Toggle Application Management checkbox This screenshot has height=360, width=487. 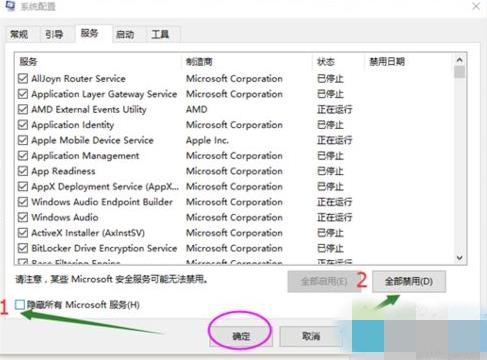tap(23, 156)
